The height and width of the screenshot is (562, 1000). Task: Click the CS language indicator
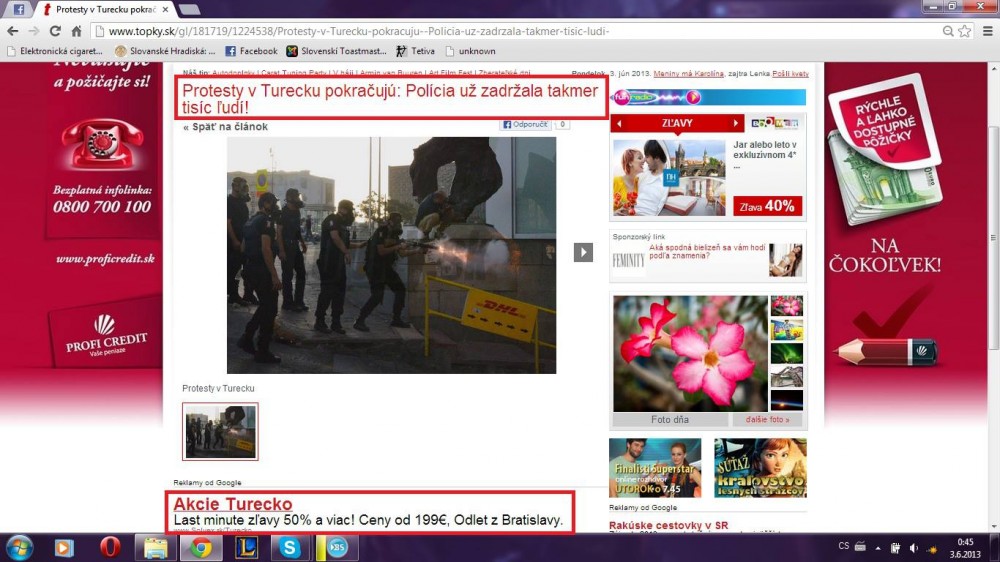844,546
